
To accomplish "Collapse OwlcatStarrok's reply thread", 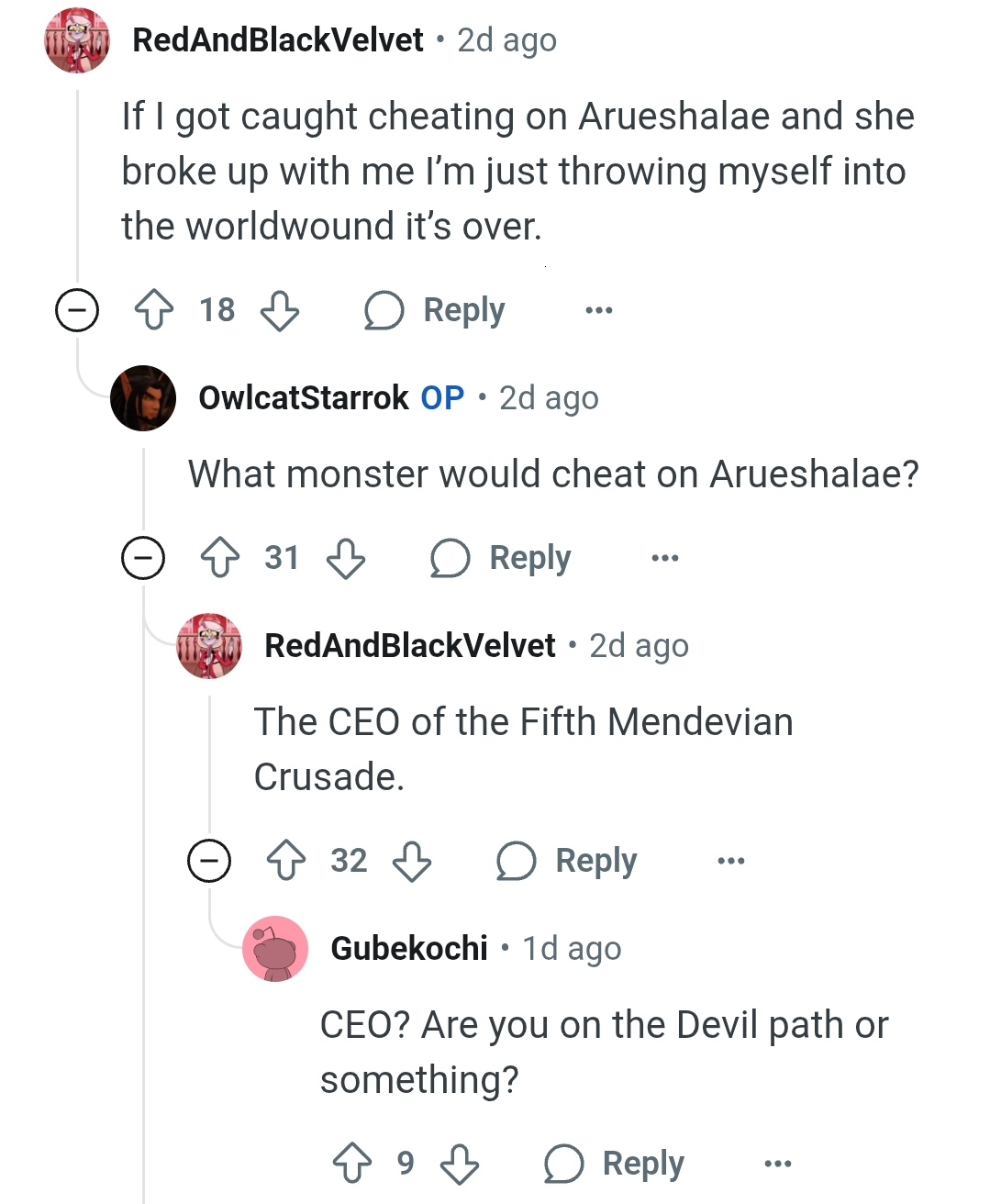I will coord(143,558).
